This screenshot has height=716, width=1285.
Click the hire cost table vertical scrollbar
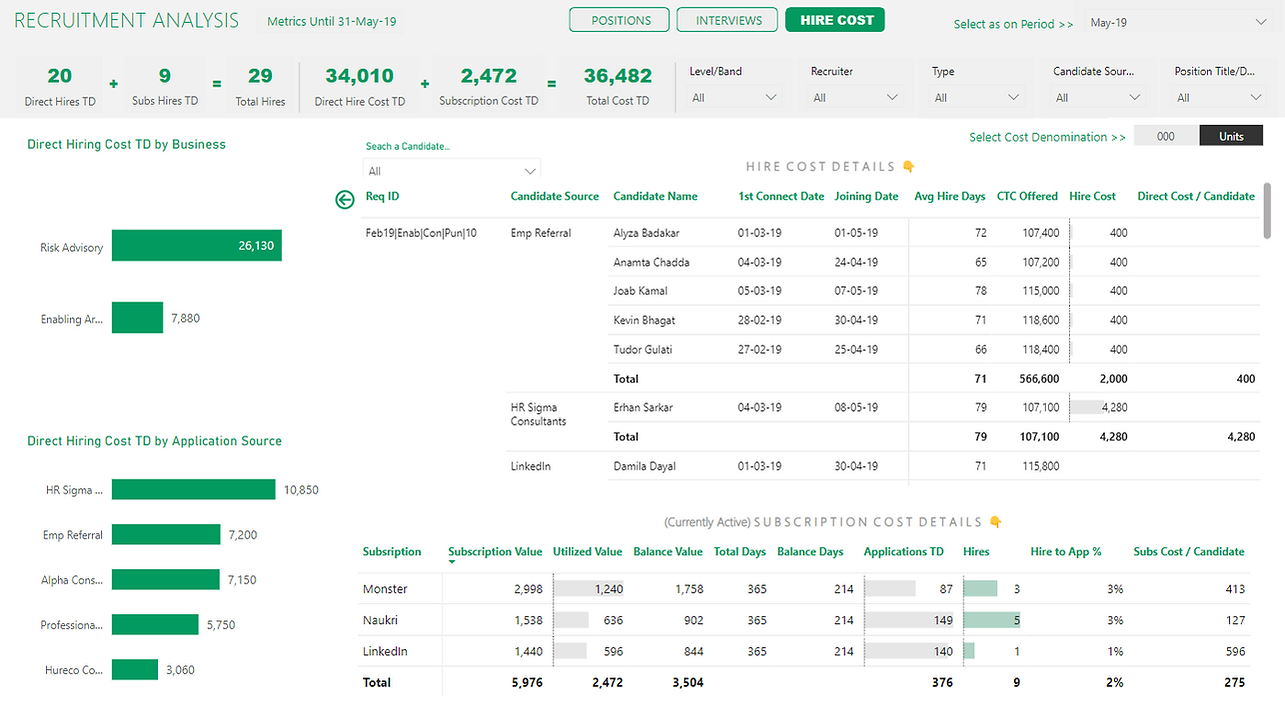pyautogui.click(x=1268, y=210)
